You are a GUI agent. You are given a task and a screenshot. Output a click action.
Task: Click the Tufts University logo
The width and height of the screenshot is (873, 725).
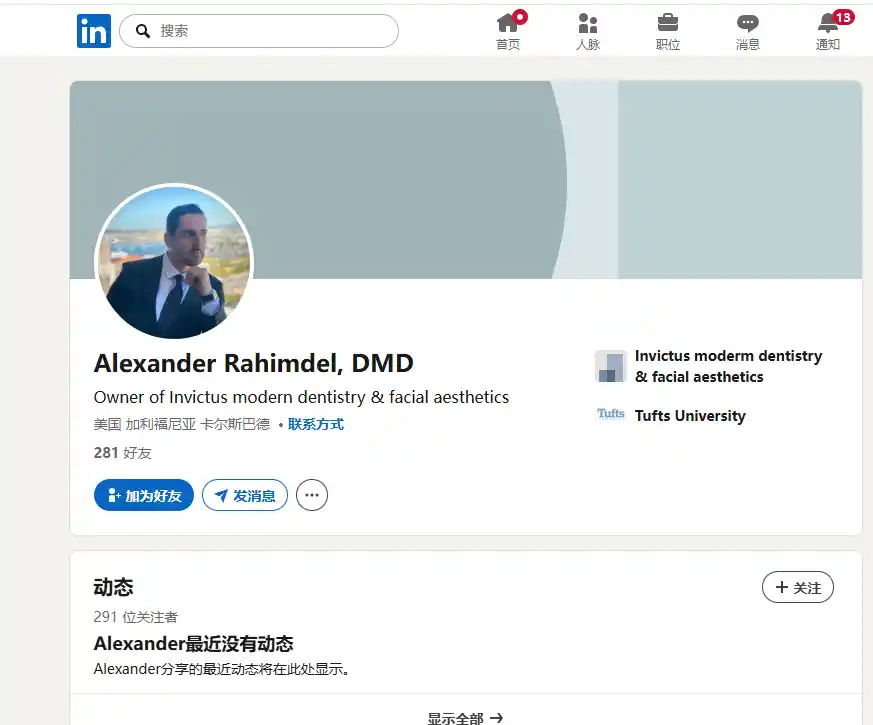(x=610, y=415)
